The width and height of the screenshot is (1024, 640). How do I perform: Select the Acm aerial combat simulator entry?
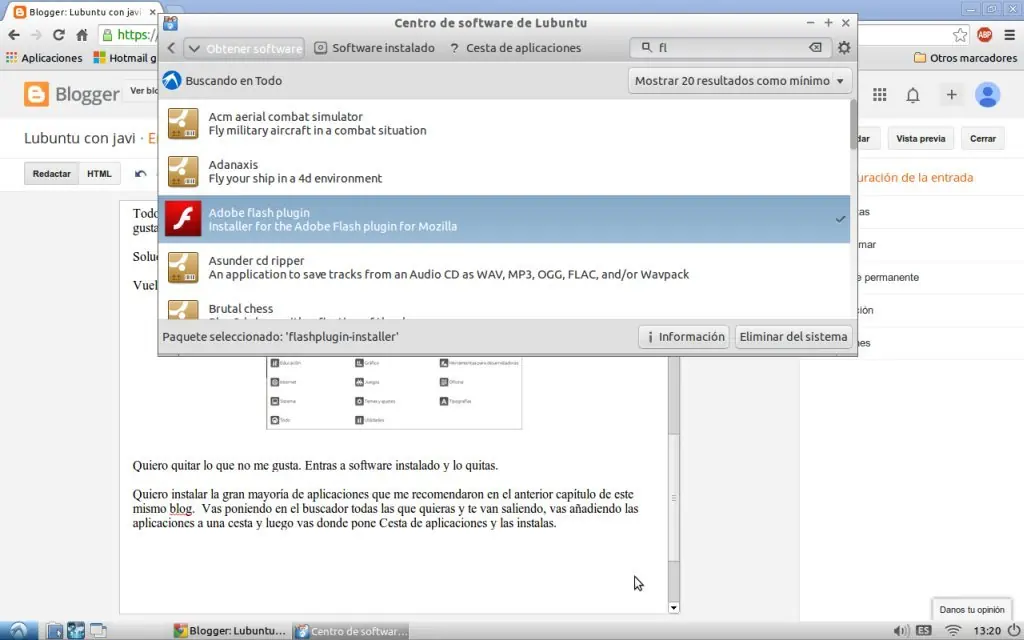coord(504,123)
